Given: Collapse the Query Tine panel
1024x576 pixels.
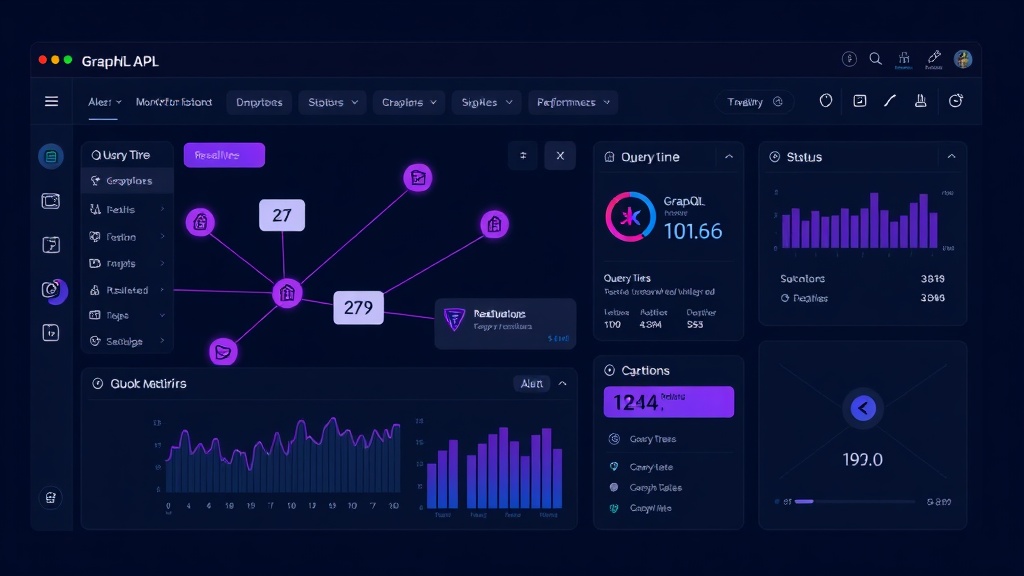Looking at the screenshot, I should tap(729, 157).
